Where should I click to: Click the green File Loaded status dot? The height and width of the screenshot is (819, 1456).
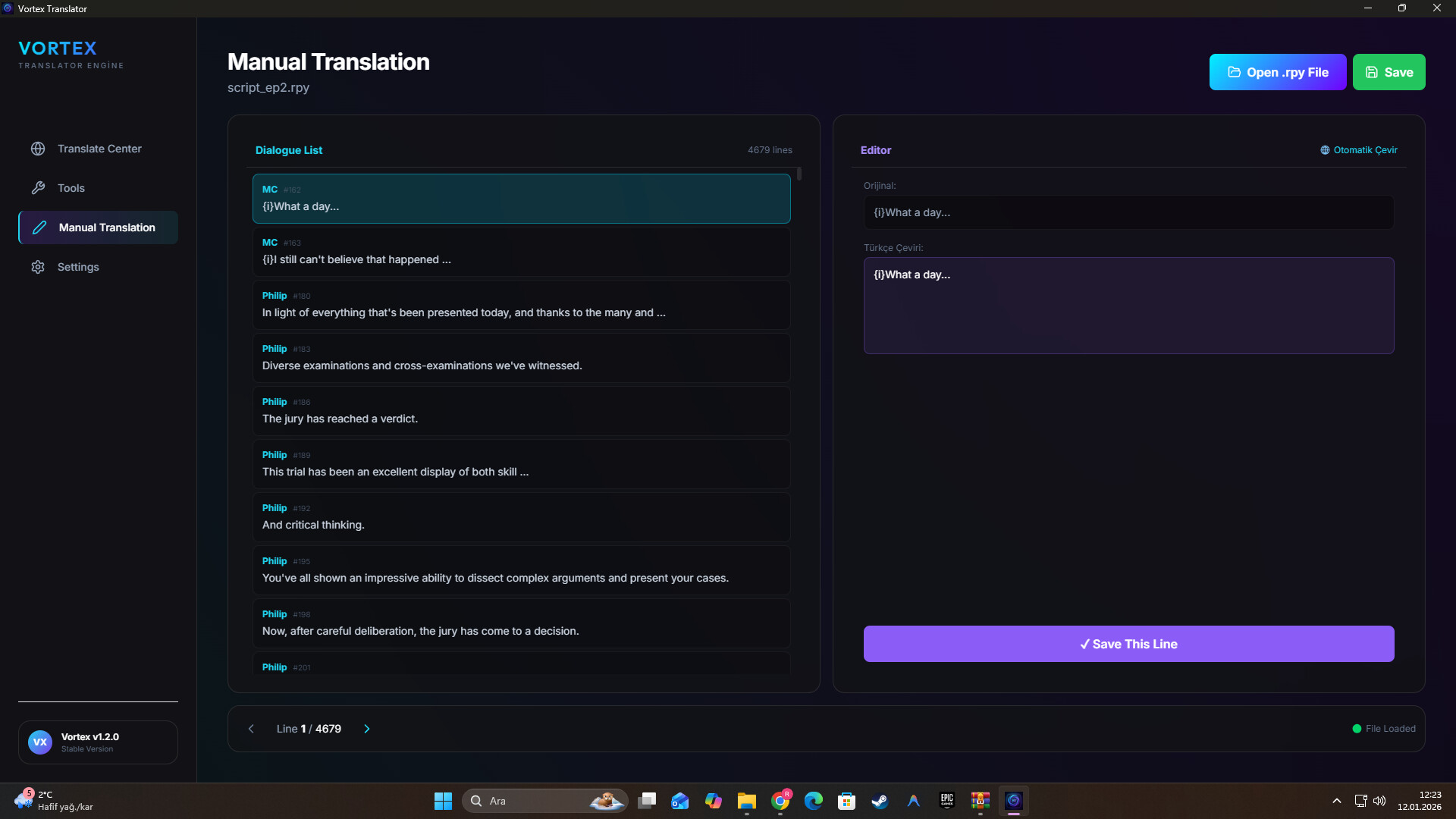click(x=1356, y=728)
